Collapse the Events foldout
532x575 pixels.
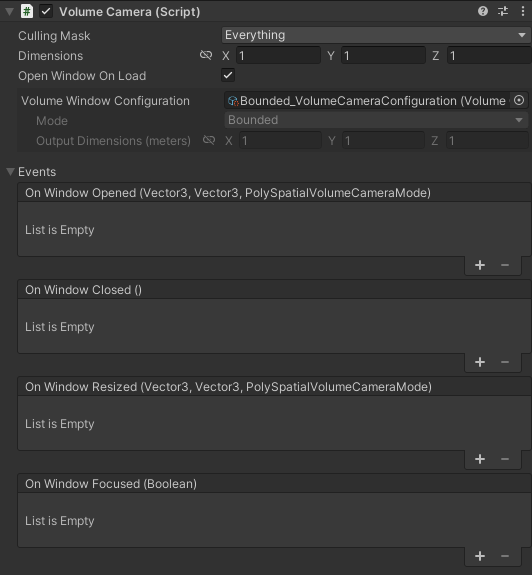pyautogui.click(x=10, y=172)
